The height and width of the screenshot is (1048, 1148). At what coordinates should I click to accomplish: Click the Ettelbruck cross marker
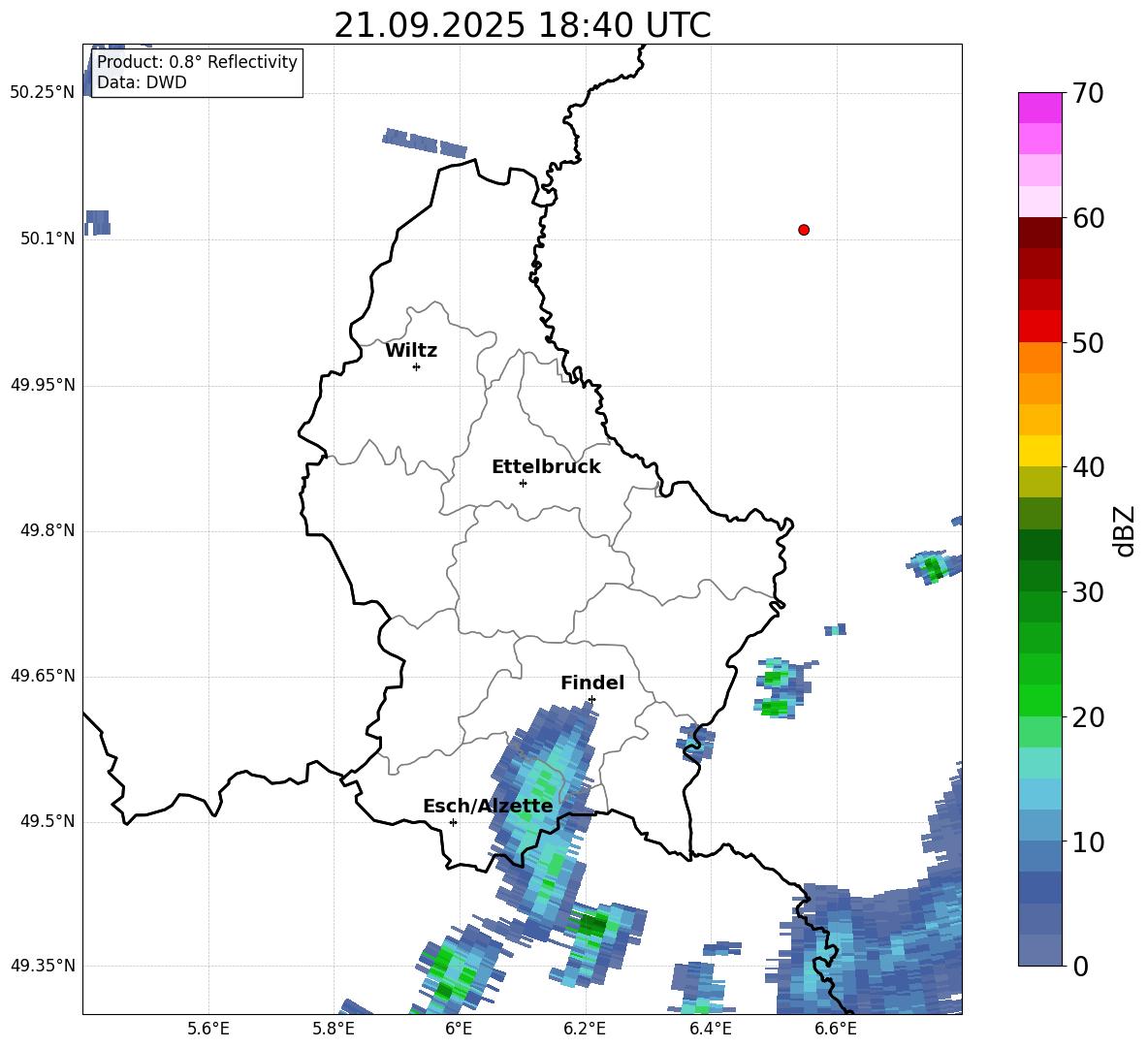523,483
